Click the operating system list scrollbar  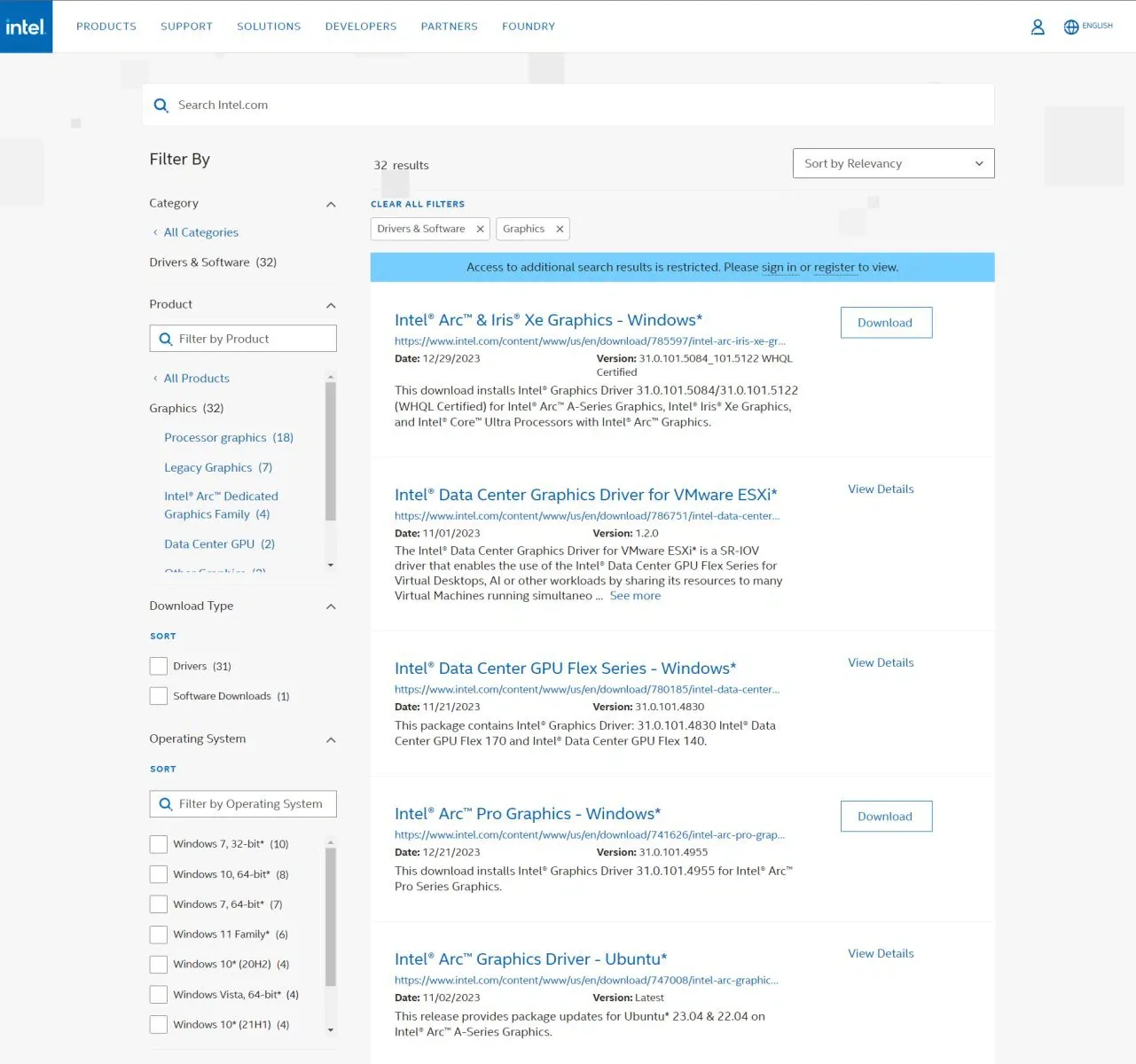click(x=331, y=917)
